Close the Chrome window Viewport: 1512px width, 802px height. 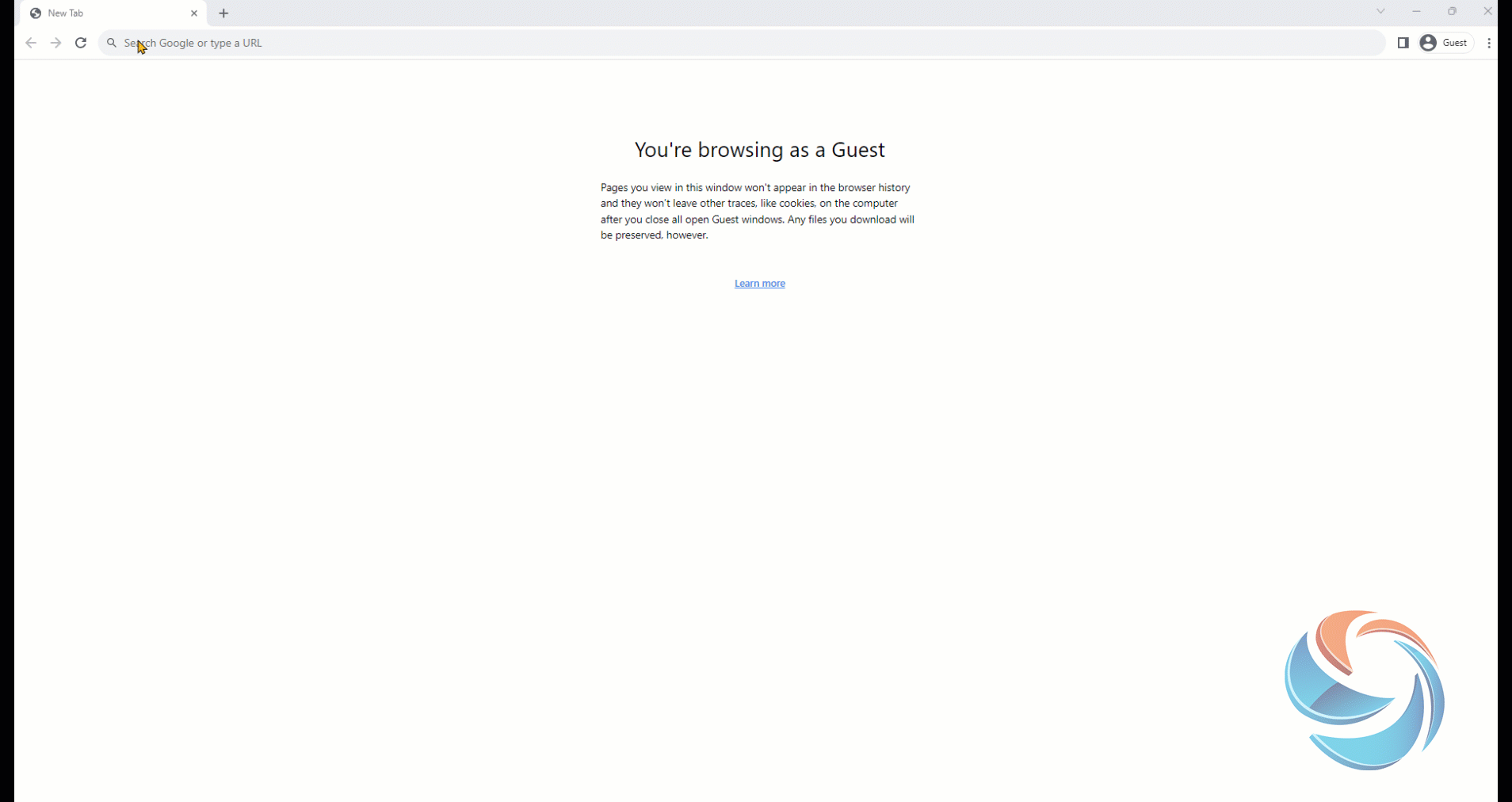point(1487,11)
